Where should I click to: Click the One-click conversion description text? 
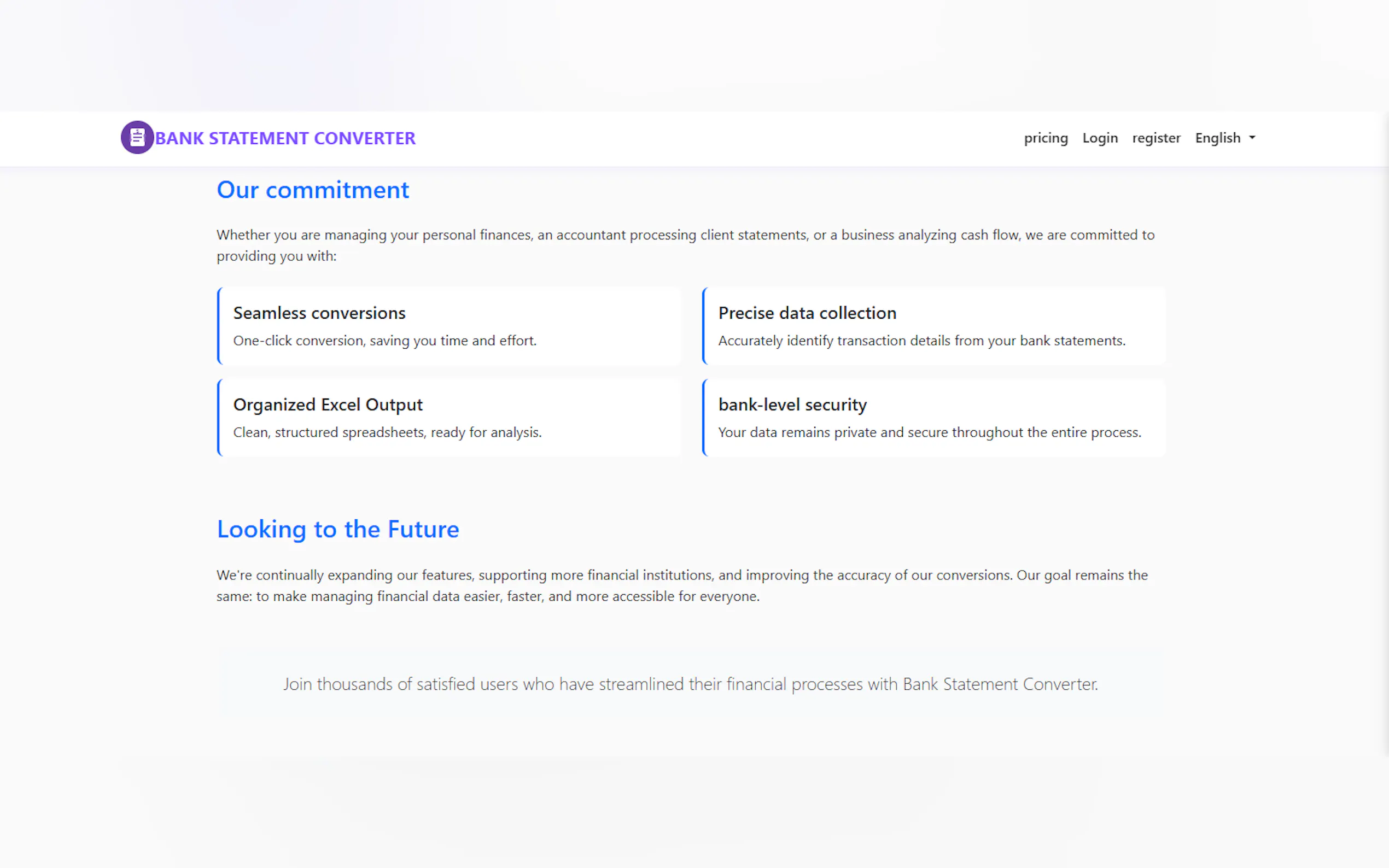click(x=385, y=341)
